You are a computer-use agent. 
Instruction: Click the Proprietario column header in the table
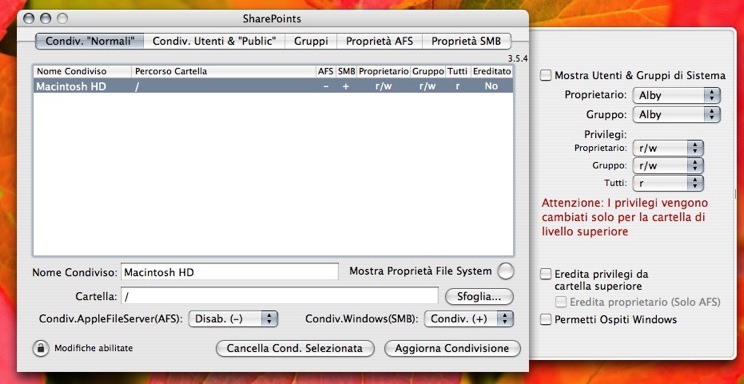pyautogui.click(x=383, y=72)
